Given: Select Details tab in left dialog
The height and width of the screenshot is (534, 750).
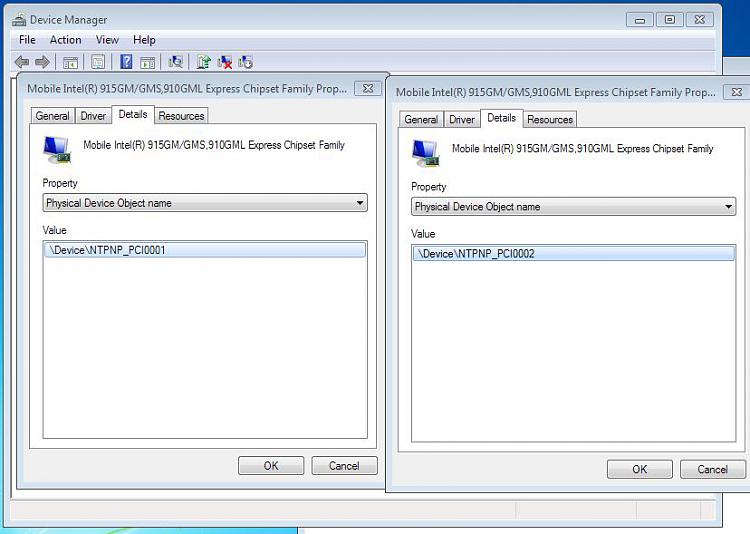Looking at the screenshot, I should 133,114.
